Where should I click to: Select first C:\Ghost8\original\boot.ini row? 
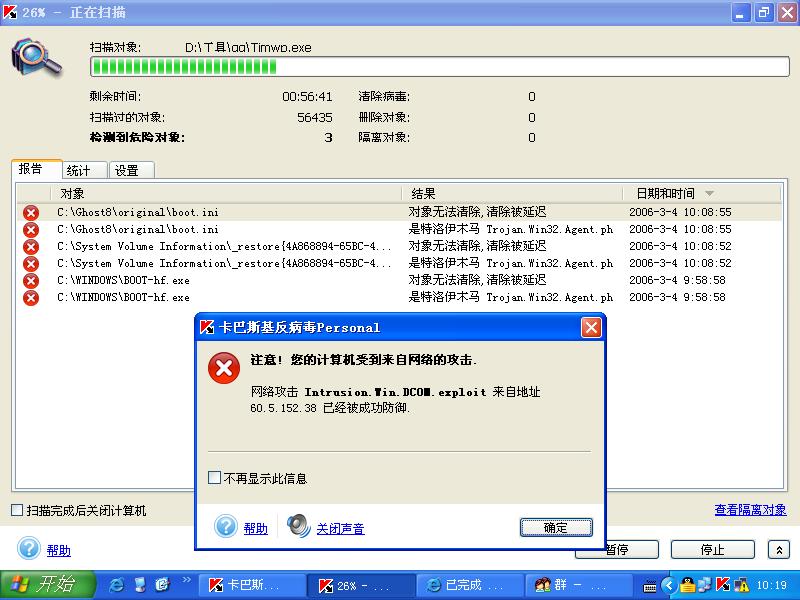(398, 212)
